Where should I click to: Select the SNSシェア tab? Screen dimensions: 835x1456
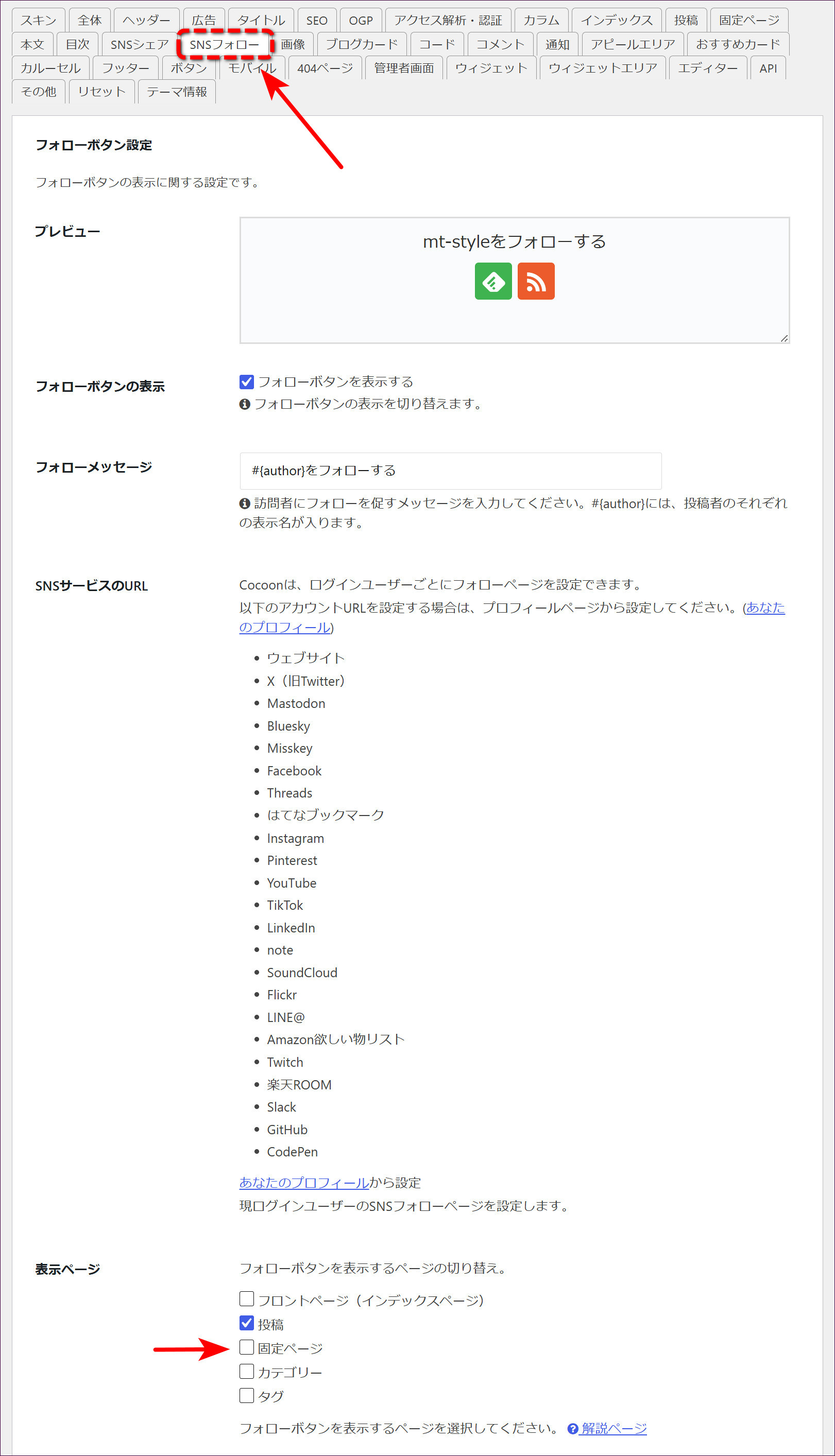(140, 44)
